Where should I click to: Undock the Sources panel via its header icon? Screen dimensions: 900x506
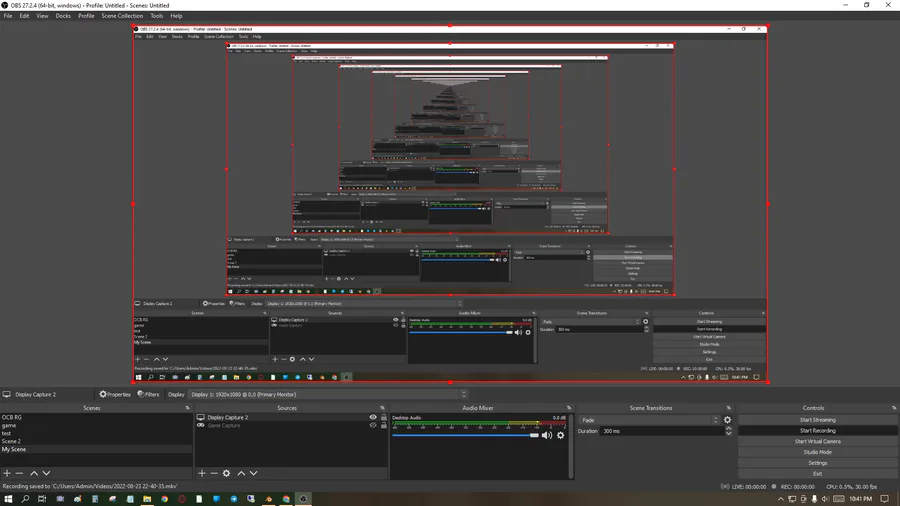point(382,408)
